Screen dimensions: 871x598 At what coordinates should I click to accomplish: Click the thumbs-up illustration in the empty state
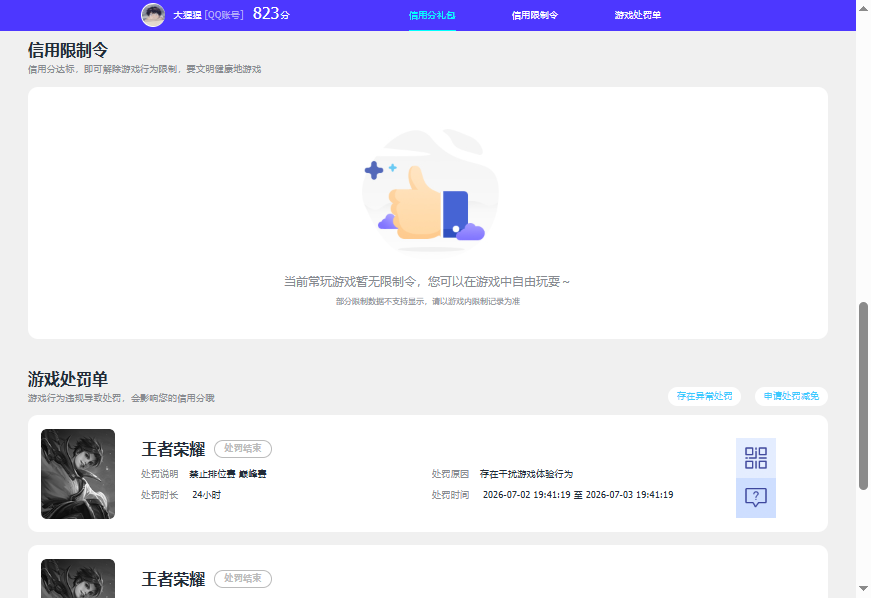coord(431,190)
